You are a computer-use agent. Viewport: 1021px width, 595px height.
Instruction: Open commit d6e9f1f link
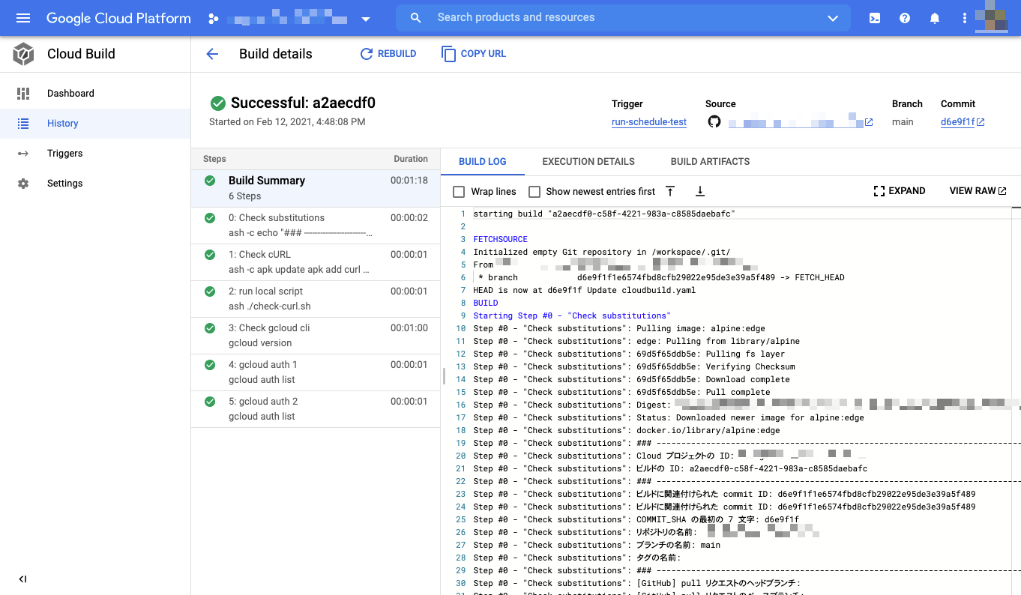[x=962, y=122]
